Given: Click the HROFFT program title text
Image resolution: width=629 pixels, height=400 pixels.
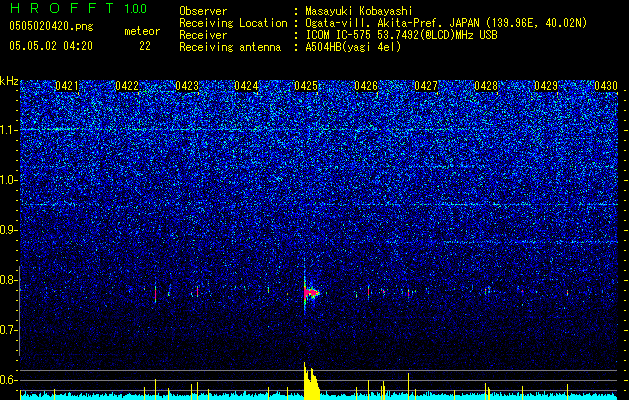Looking at the screenshot, I should 62,8.
